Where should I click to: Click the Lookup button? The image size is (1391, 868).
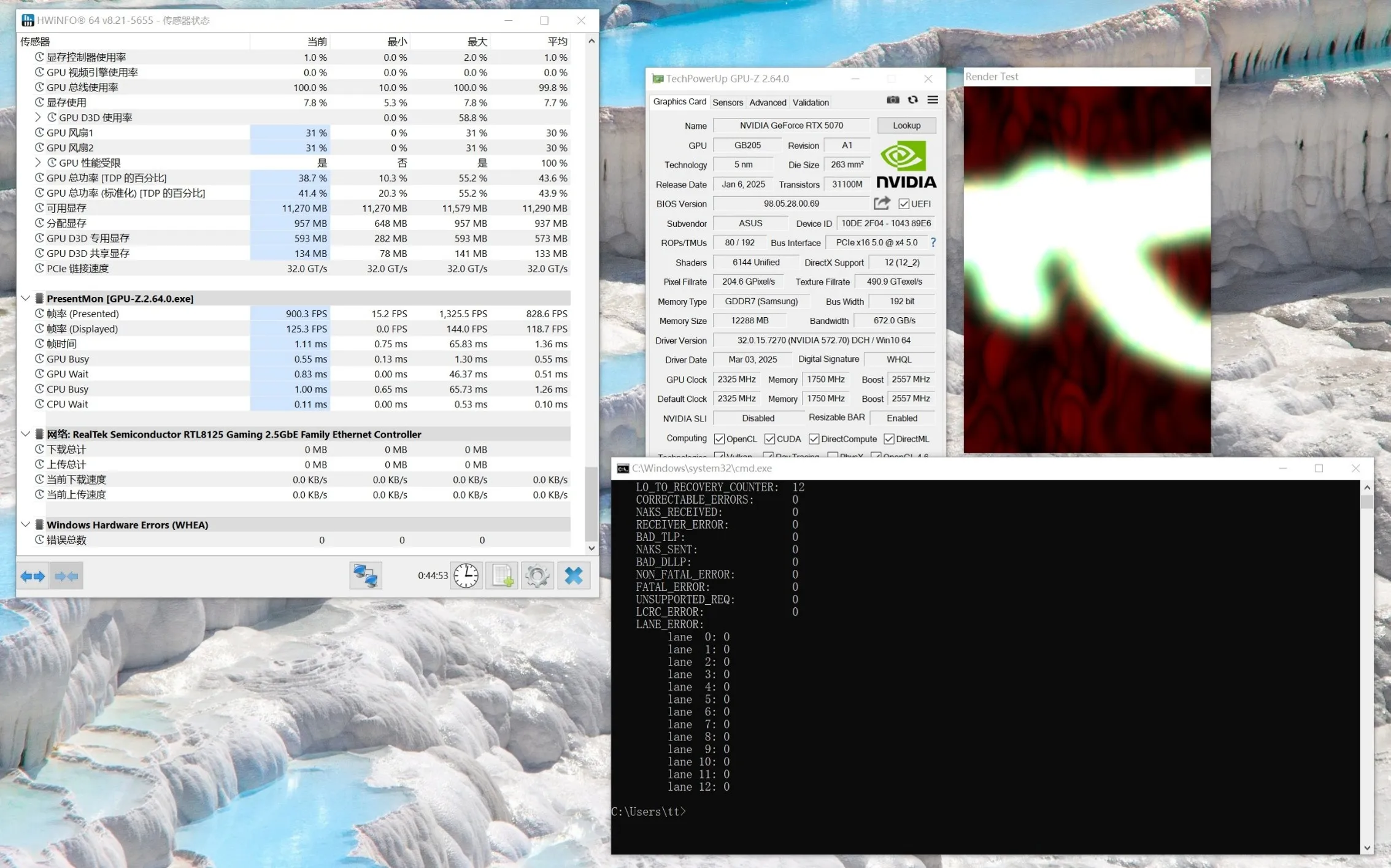[906, 125]
